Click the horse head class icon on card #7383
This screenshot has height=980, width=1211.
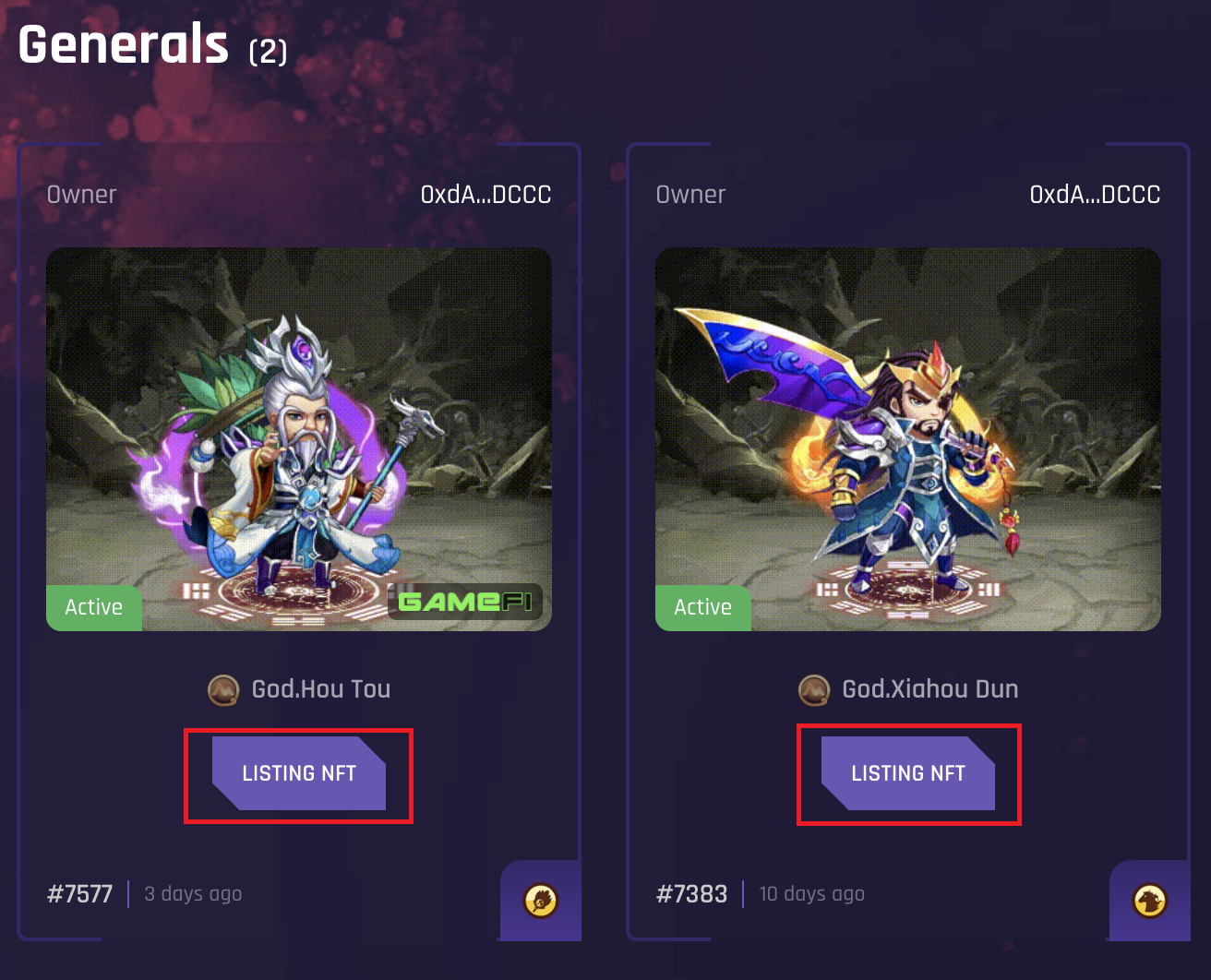pos(1150,900)
